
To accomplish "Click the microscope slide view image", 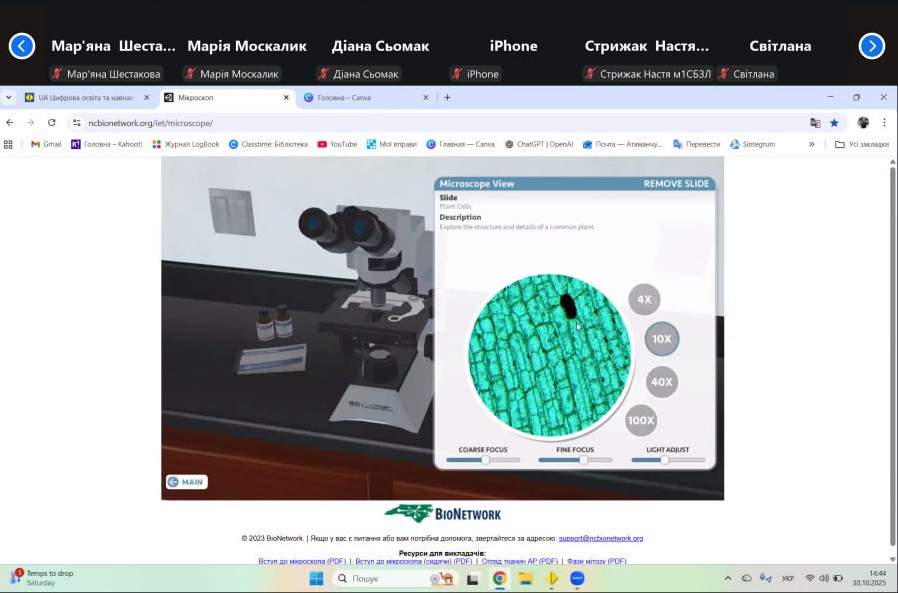I will point(549,355).
